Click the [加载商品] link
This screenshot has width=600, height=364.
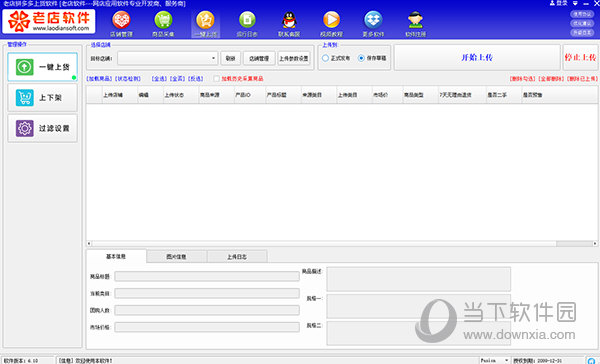[99, 79]
